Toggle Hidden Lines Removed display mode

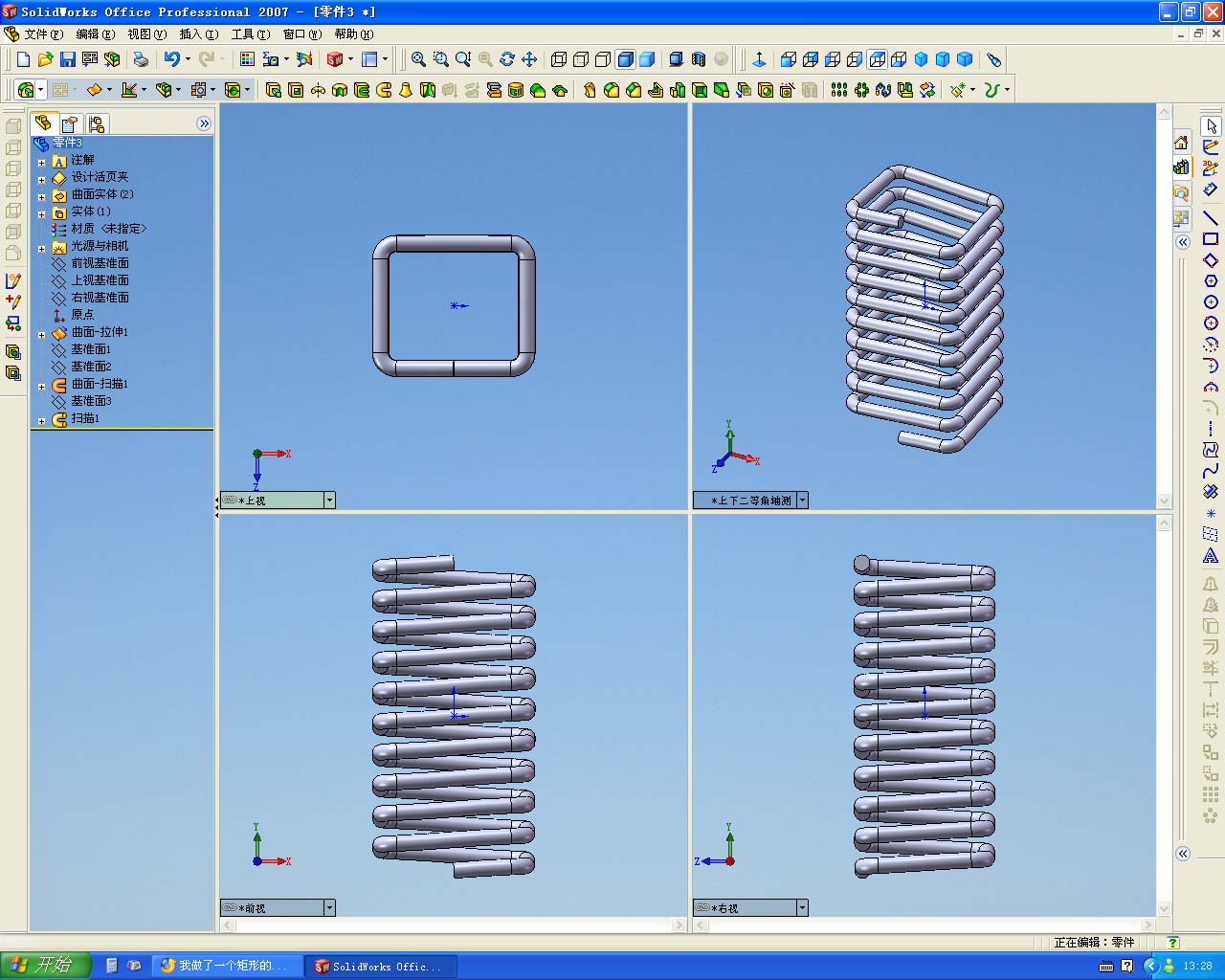[603, 59]
